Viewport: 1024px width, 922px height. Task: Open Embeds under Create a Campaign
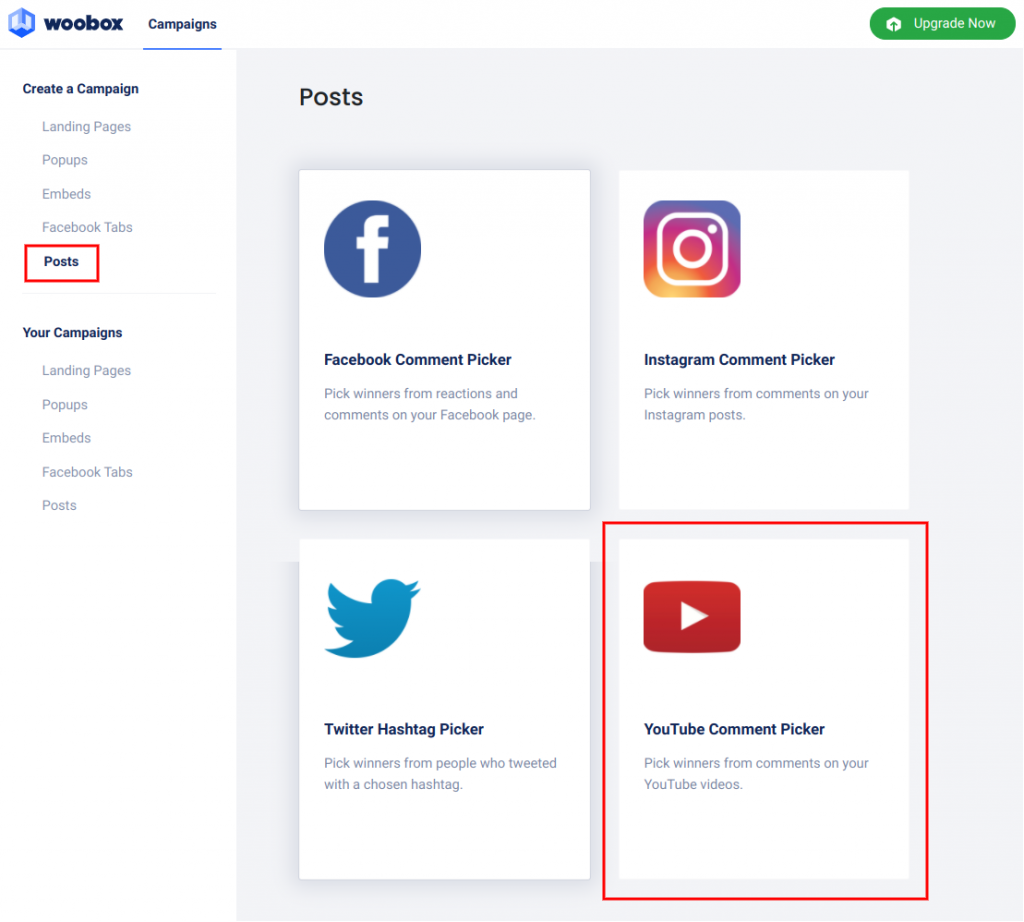coord(66,194)
